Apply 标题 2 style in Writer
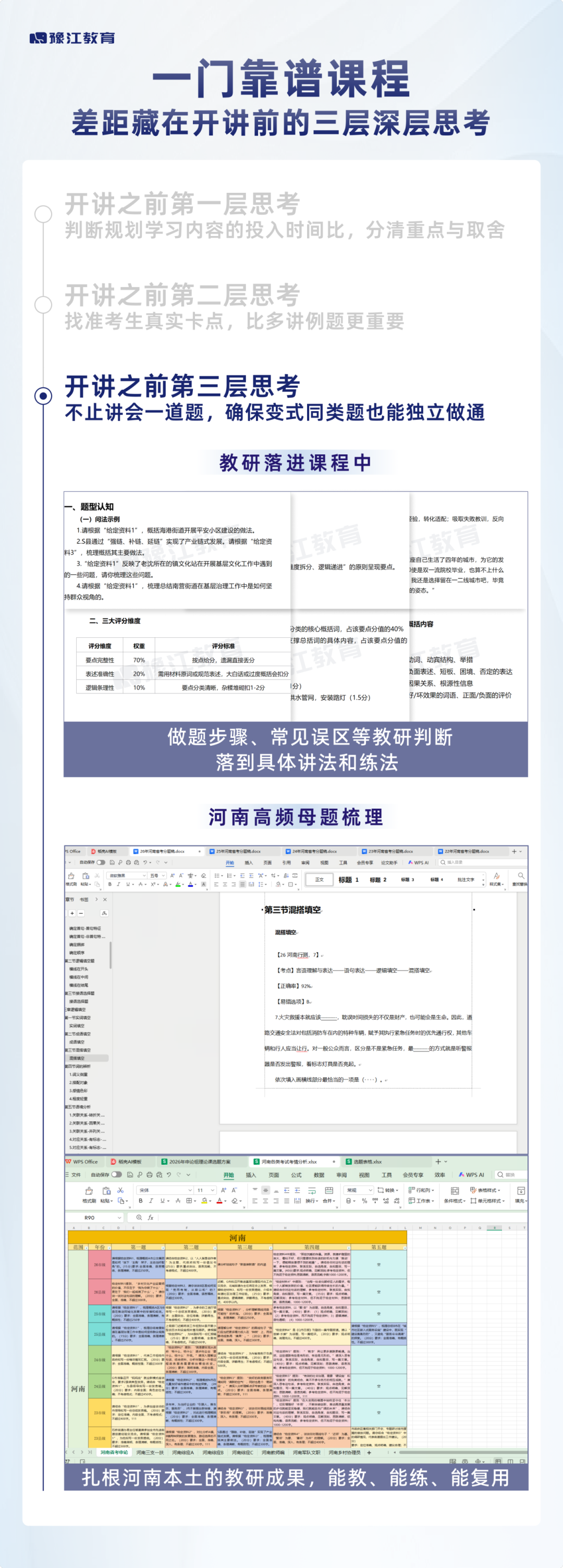The width and height of the screenshot is (563, 1568). 378,880
